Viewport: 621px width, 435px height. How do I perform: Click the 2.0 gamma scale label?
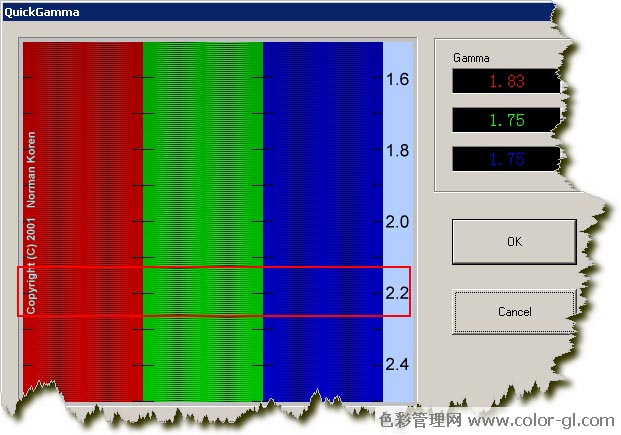[397, 221]
